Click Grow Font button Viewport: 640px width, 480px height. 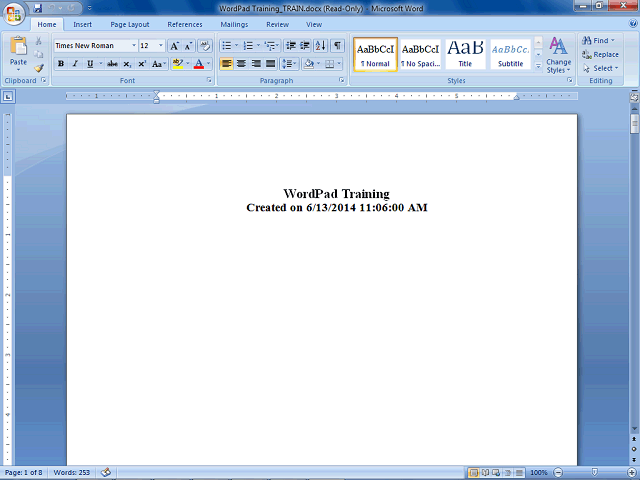point(174,46)
